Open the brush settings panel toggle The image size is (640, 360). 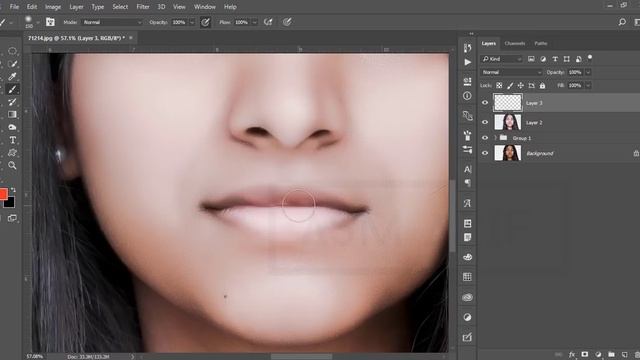point(50,22)
